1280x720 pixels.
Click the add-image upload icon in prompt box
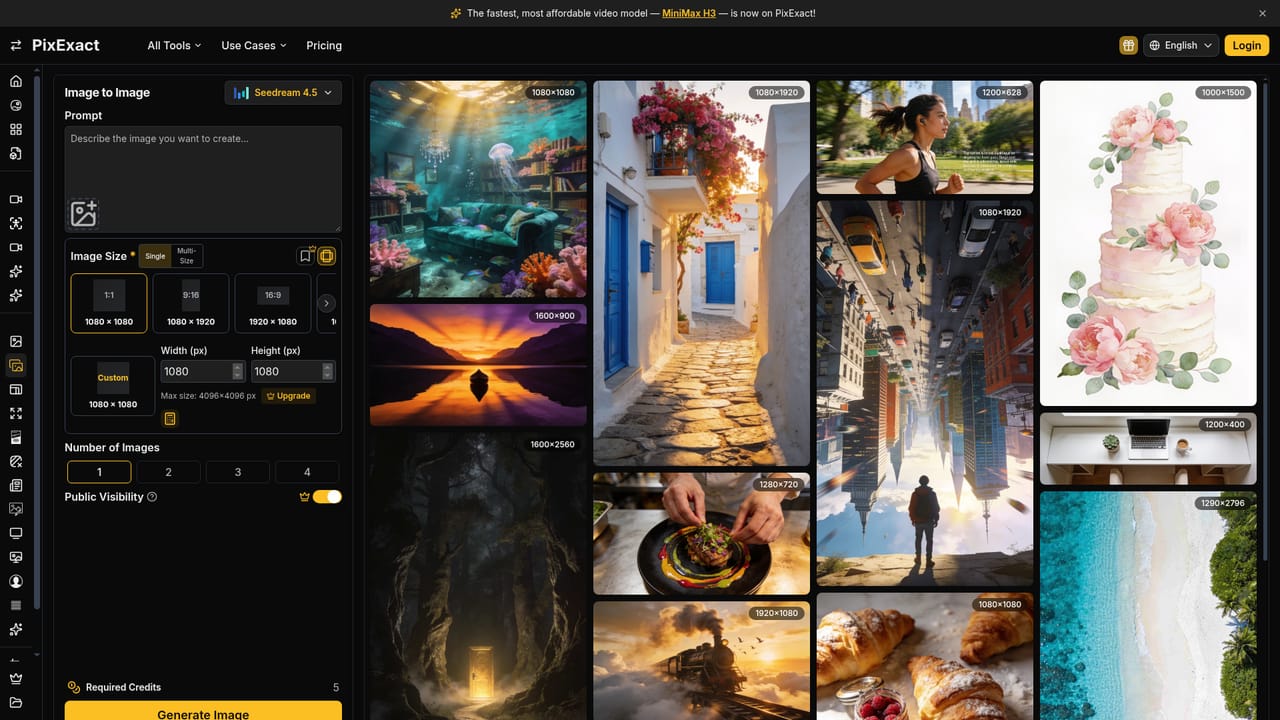click(x=84, y=213)
